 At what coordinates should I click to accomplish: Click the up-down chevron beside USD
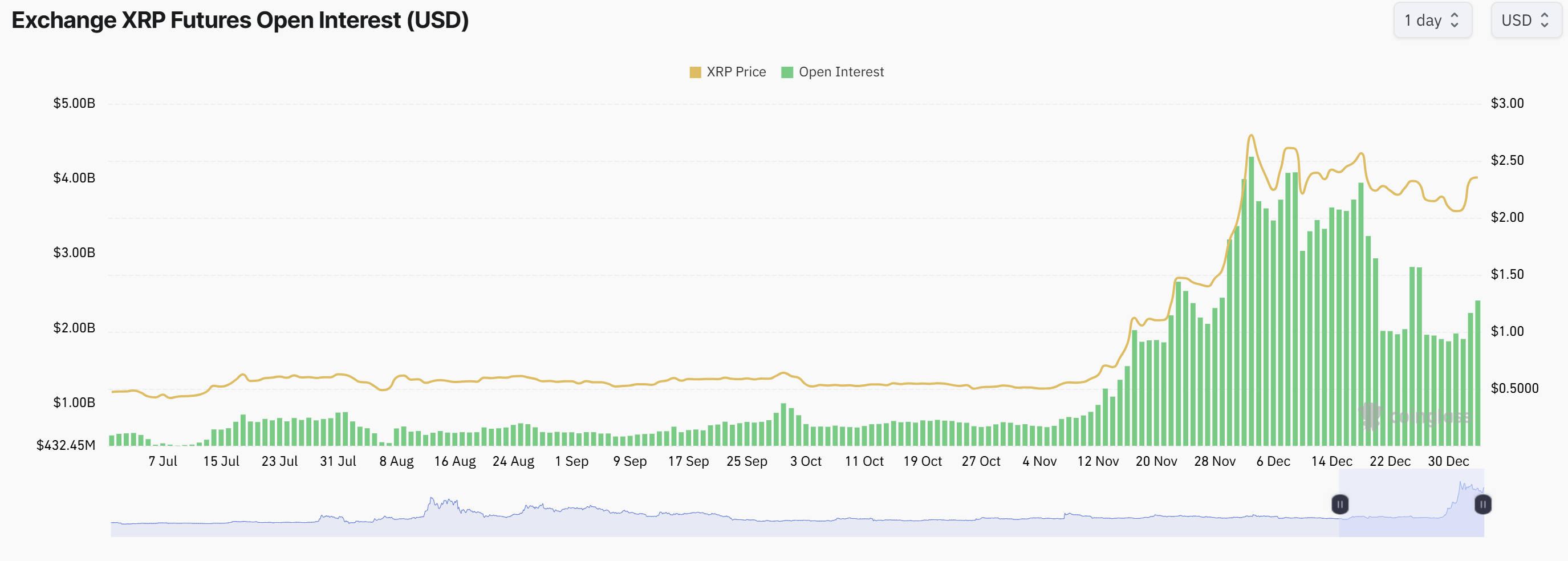pyautogui.click(x=1545, y=21)
